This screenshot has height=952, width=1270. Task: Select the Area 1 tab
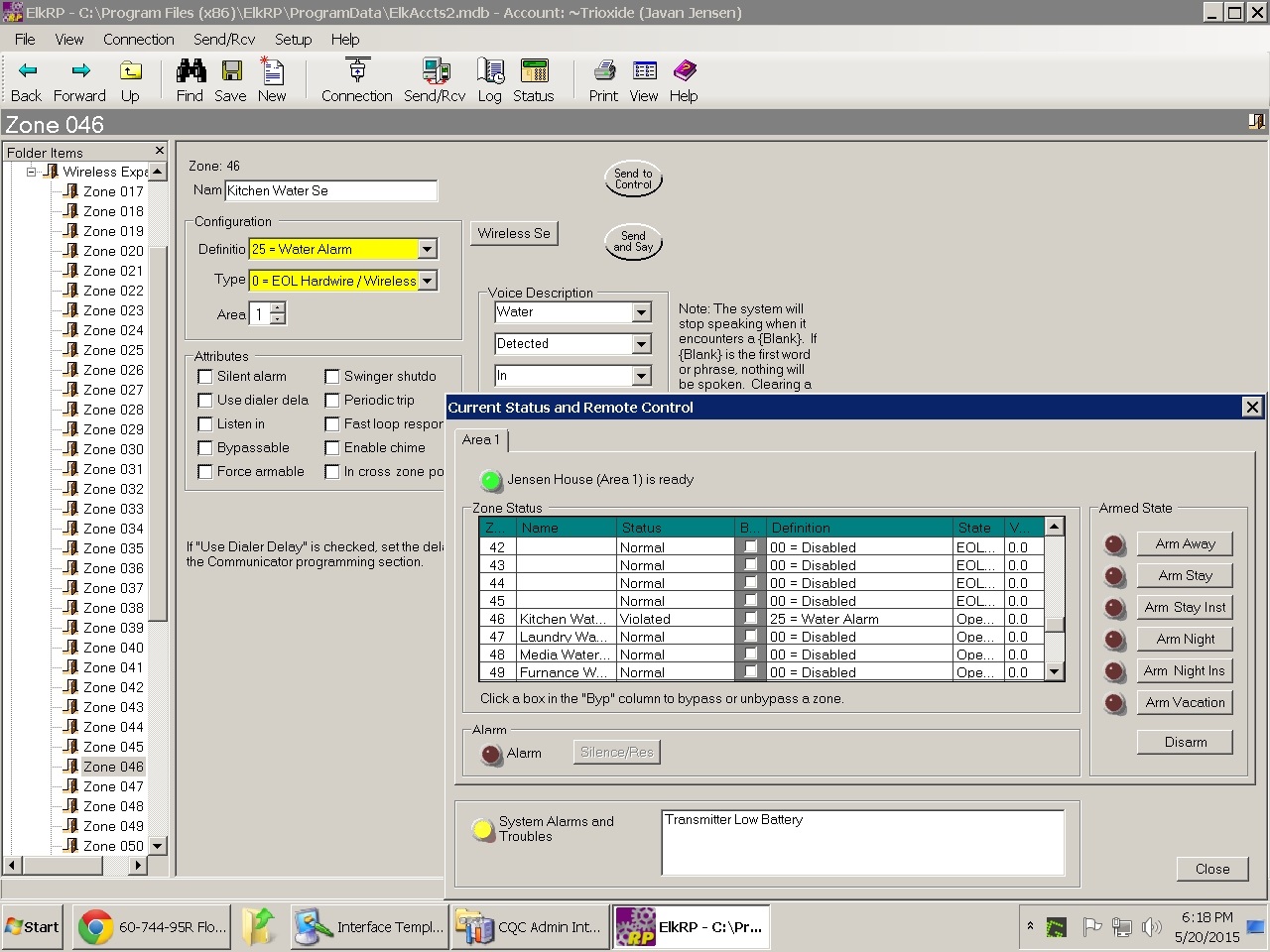click(x=481, y=440)
